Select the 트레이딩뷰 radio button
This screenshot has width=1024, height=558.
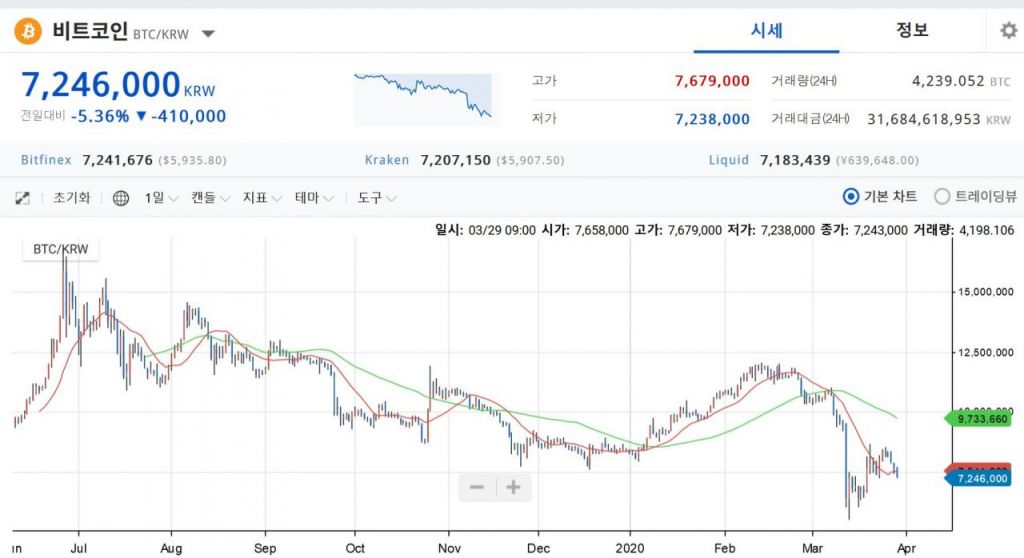942,197
